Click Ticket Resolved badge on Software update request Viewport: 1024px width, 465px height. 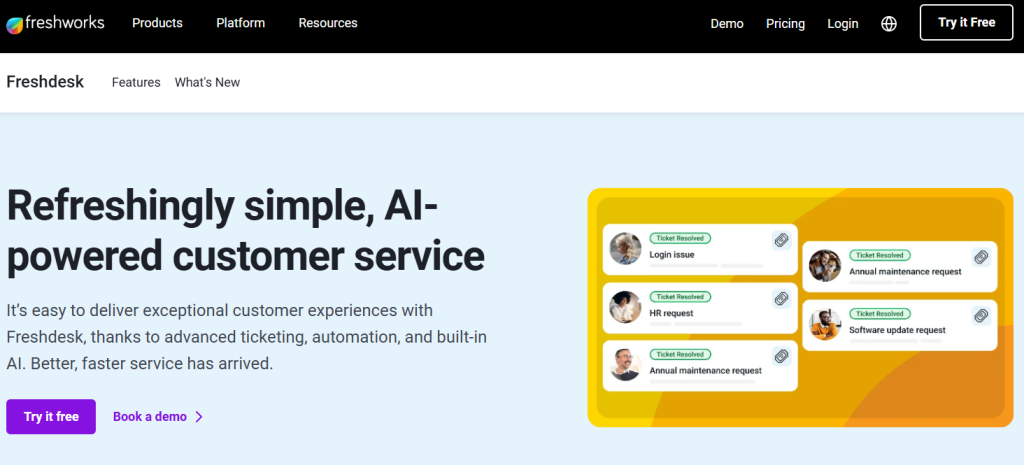click(x=880, y=313)
